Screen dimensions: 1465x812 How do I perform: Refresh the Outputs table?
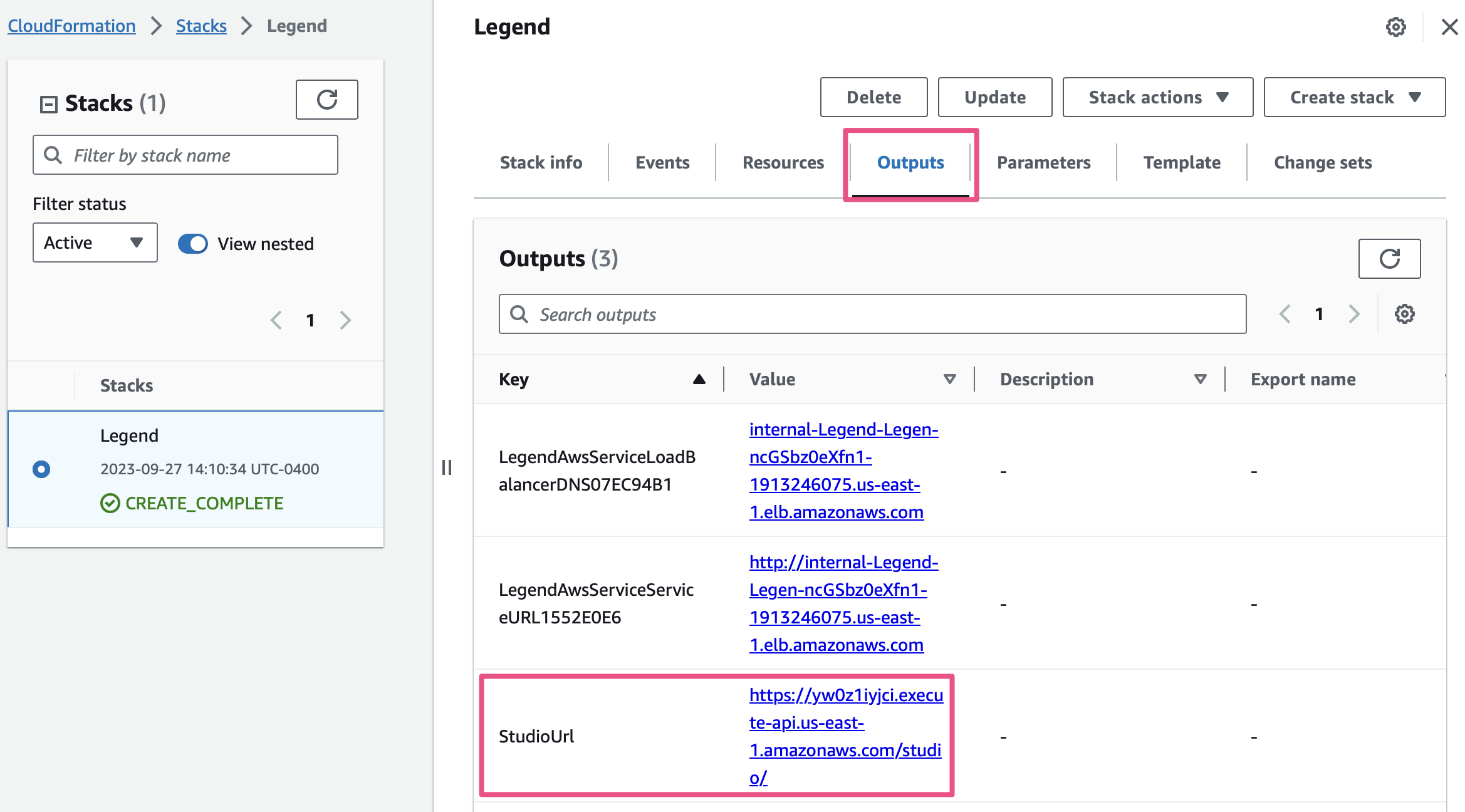tap(1389, 259)
